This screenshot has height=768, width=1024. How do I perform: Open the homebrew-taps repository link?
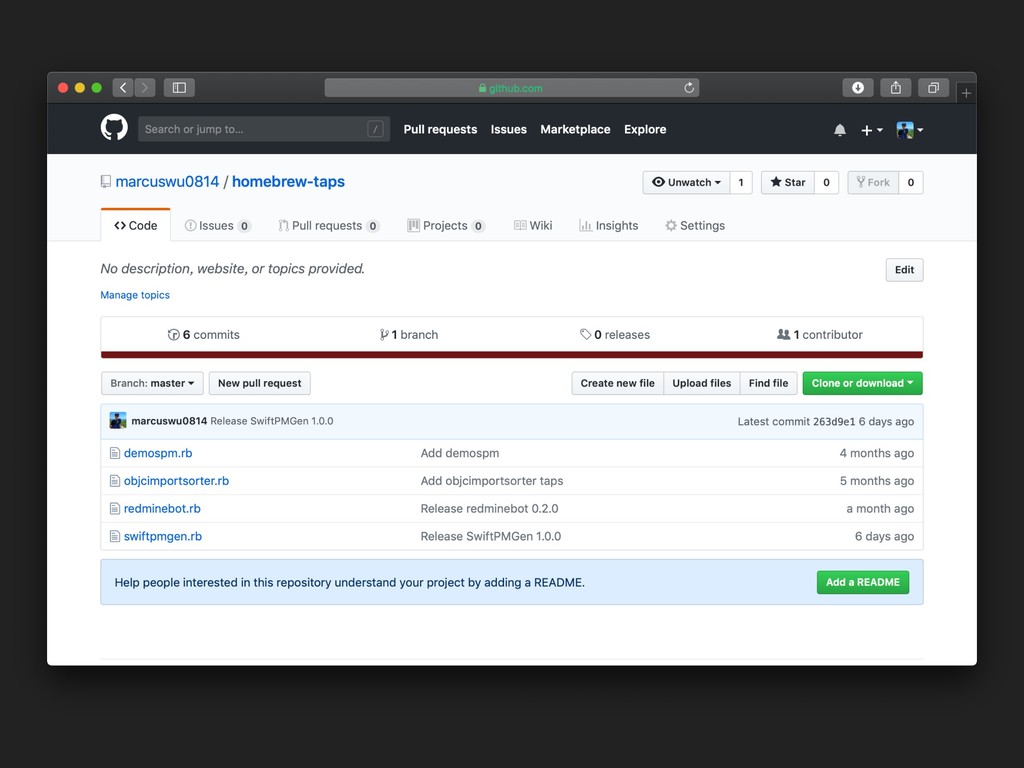[x=288, y=182]
